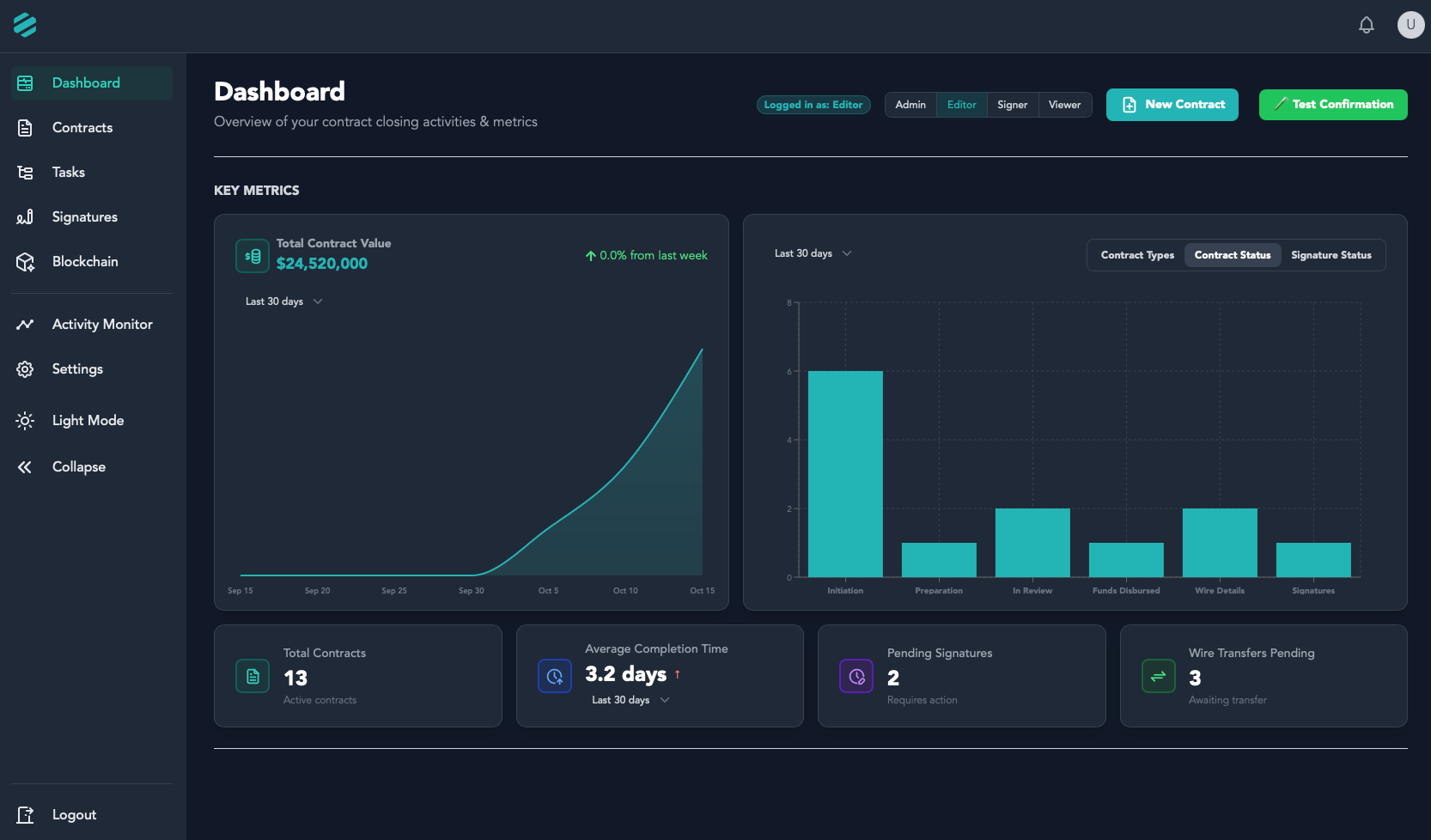The image size is (1431, 840).
Task: Click the notification bell icon
Action: (x=1366, y=25)
